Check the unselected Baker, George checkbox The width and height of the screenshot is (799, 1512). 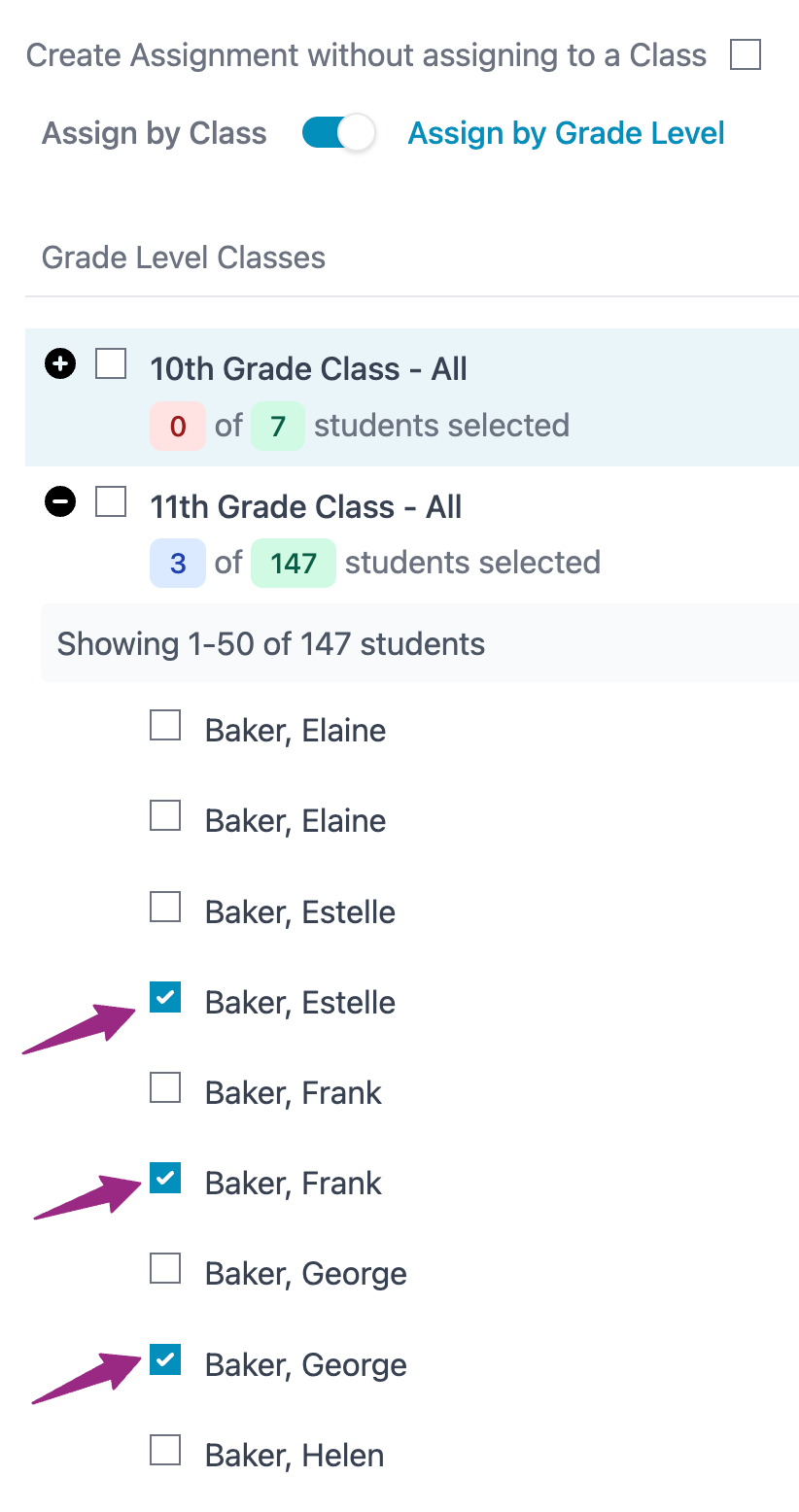tap(165, 1269)
